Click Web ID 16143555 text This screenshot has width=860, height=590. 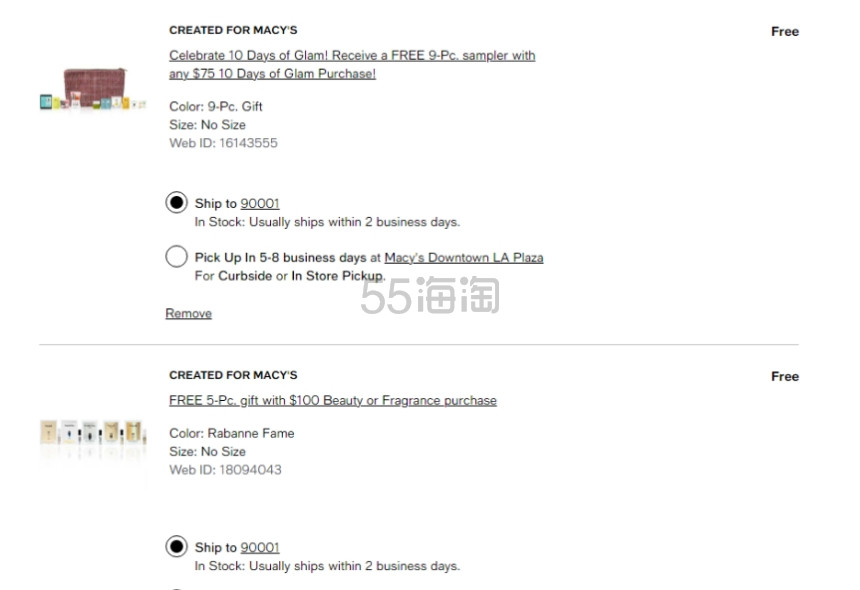(223, 143)
